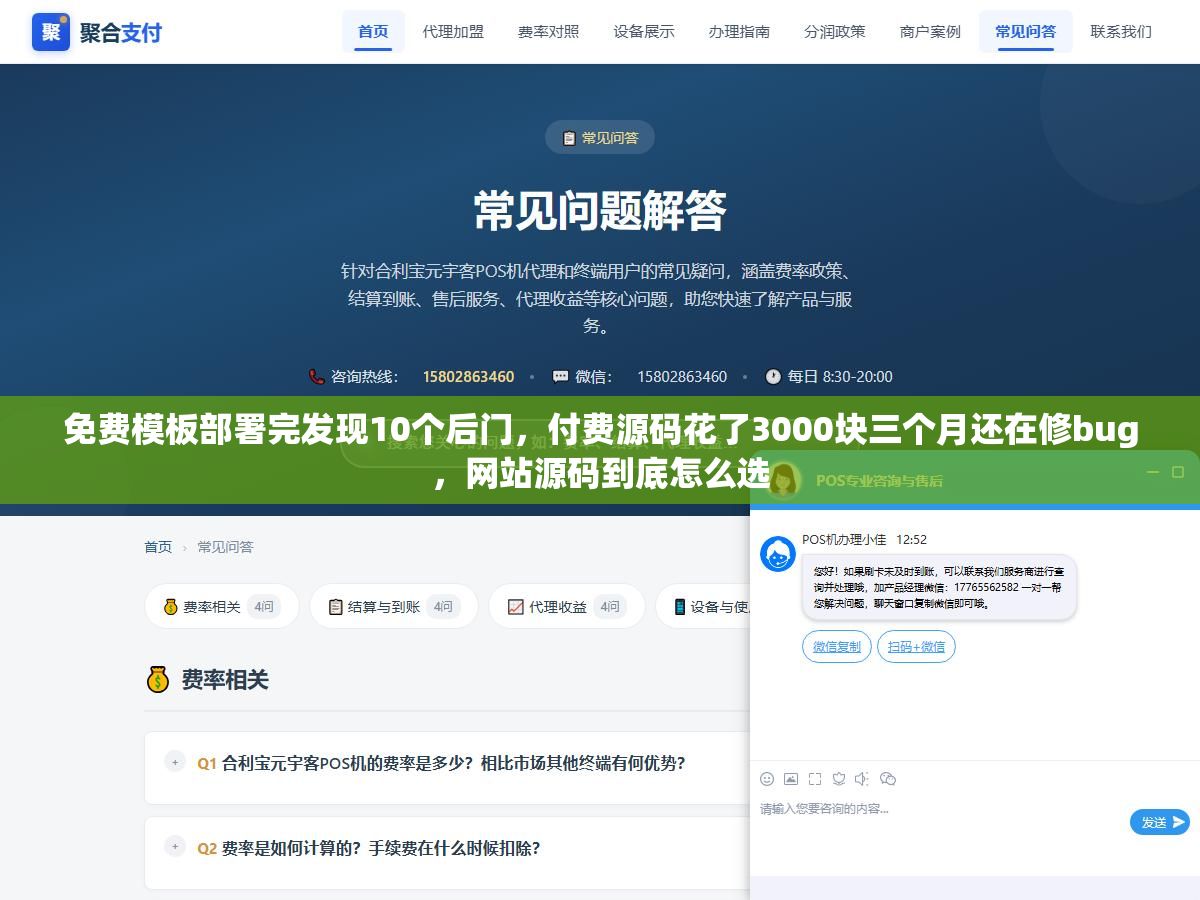The height and width of the screenshot is (900, 1200).
Task: Click the red phone hotline icon
Action: (316, 376)
